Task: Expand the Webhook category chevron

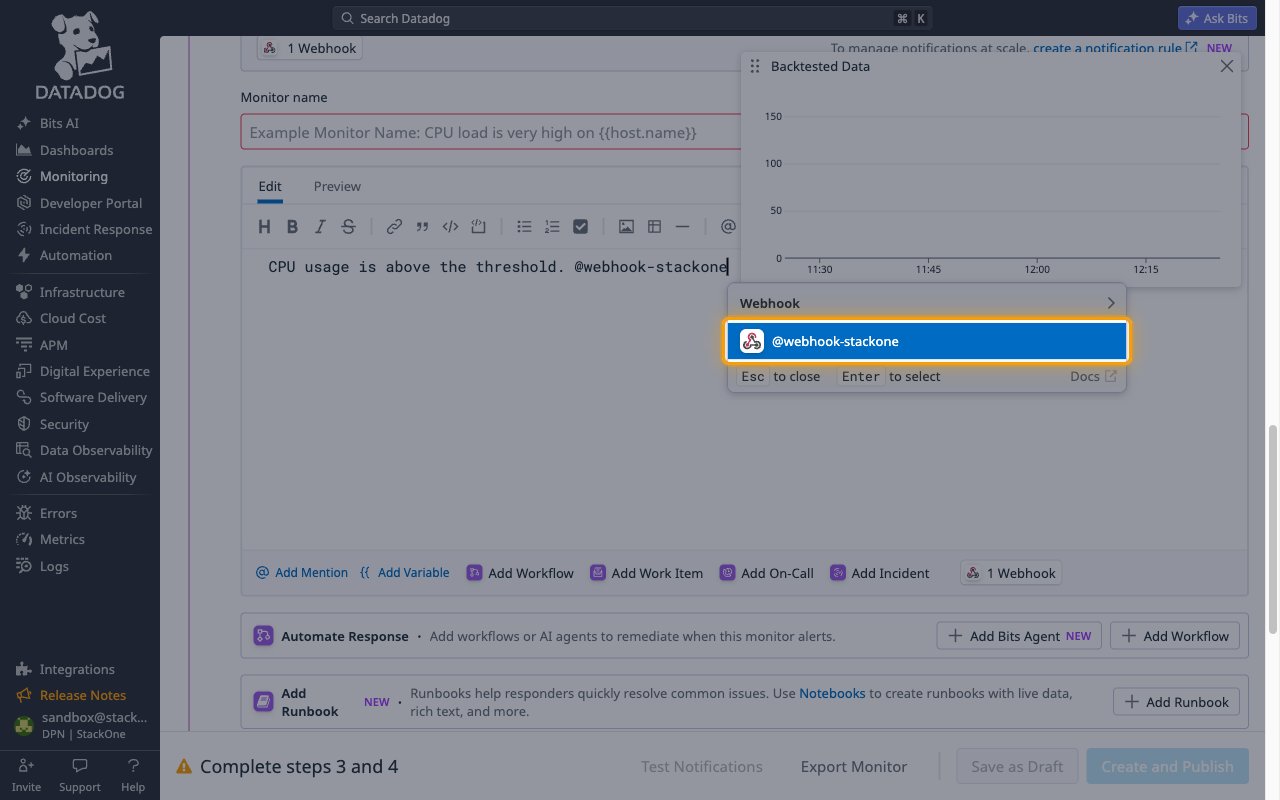Action: 1110,303
